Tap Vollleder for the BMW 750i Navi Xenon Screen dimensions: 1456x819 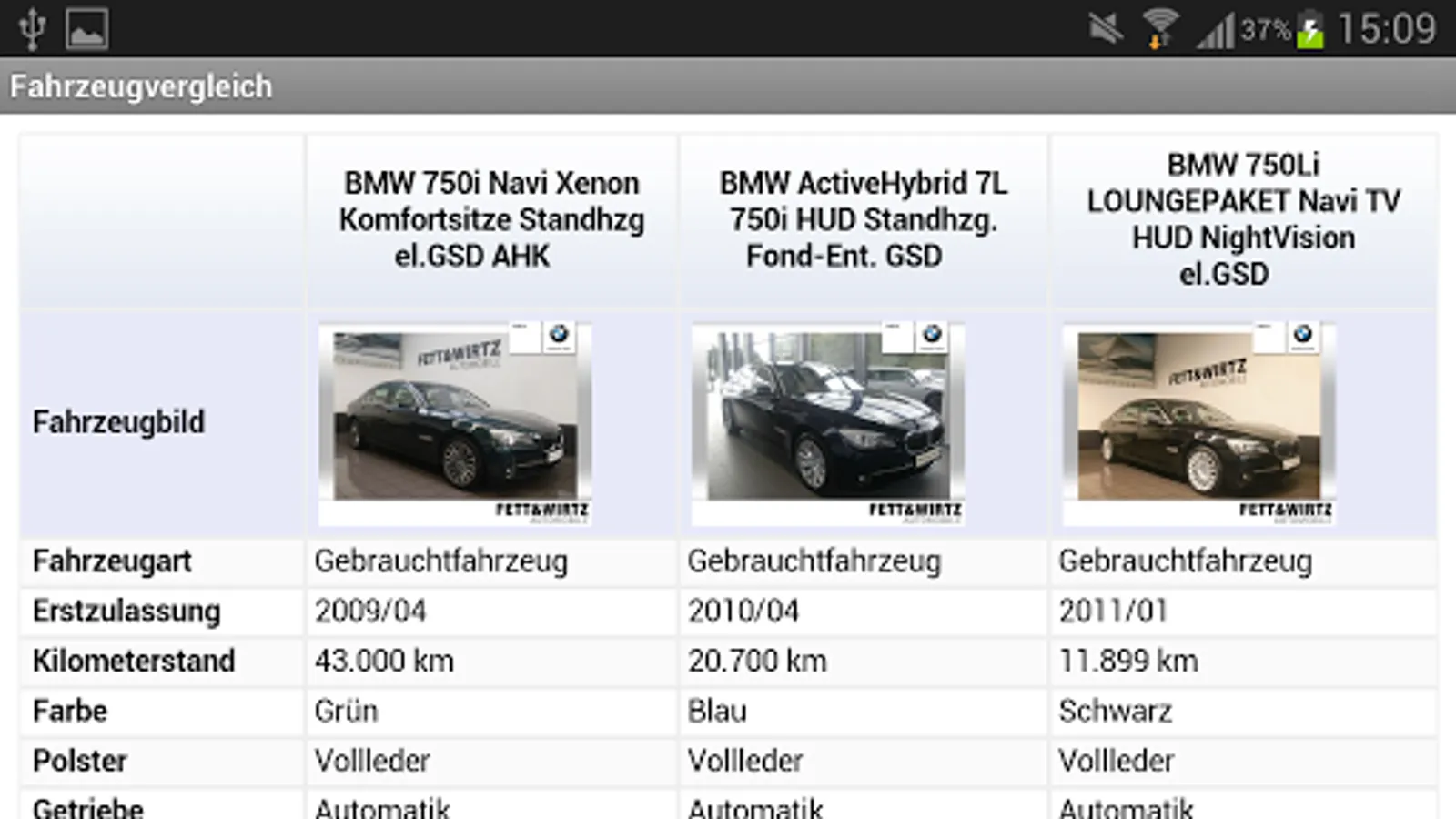click(x=372, y=761)
